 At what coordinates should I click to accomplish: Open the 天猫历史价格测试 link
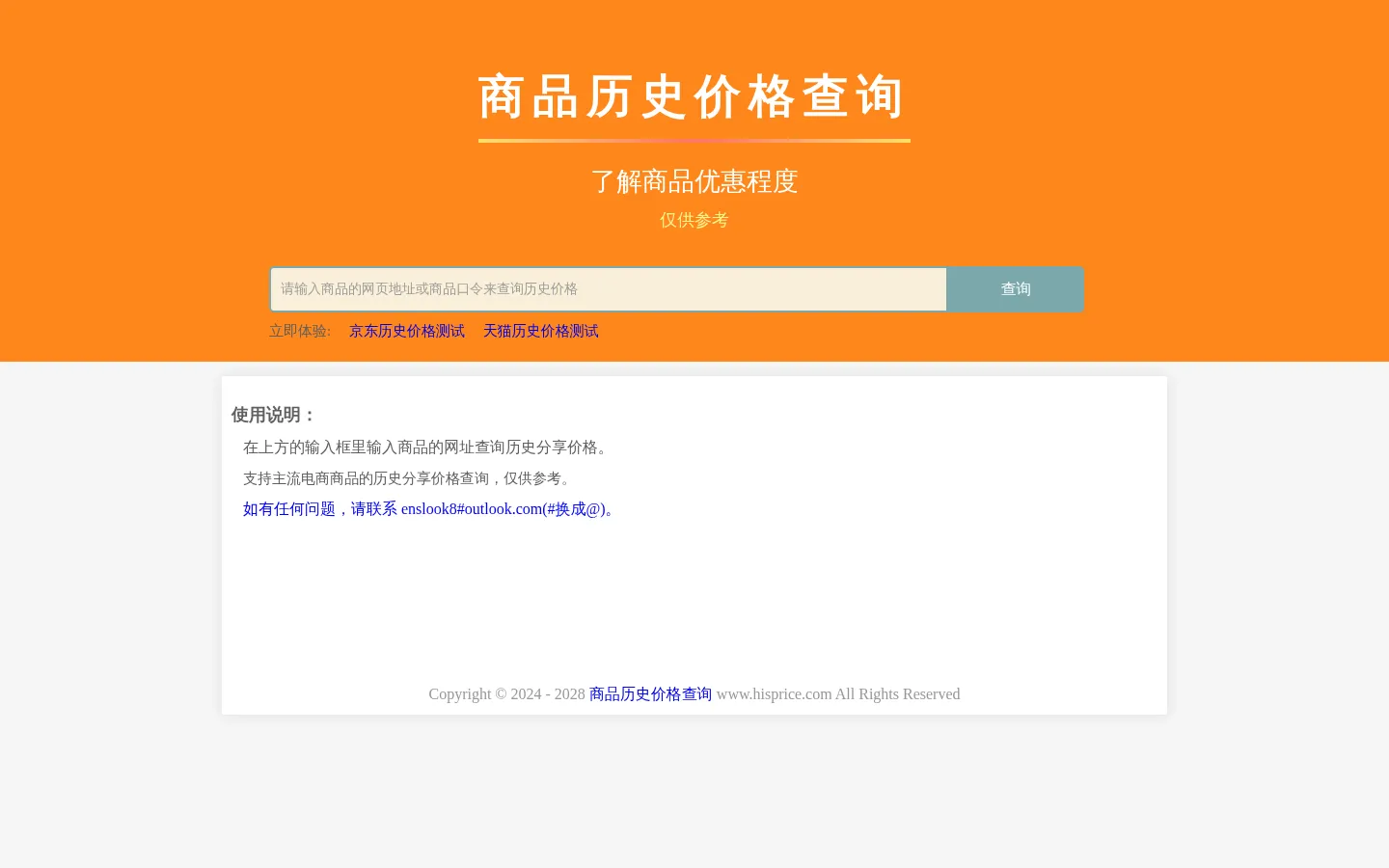coord(541,331)
